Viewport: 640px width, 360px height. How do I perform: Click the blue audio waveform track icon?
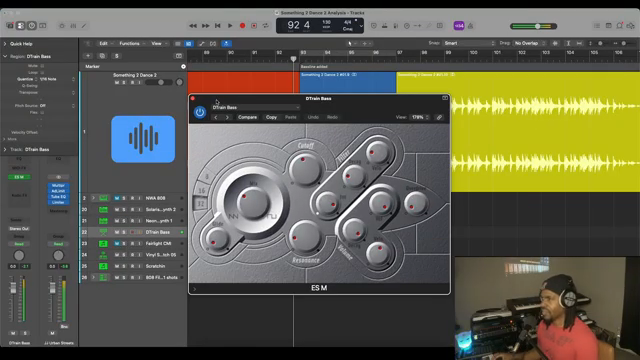coord(143,139)
